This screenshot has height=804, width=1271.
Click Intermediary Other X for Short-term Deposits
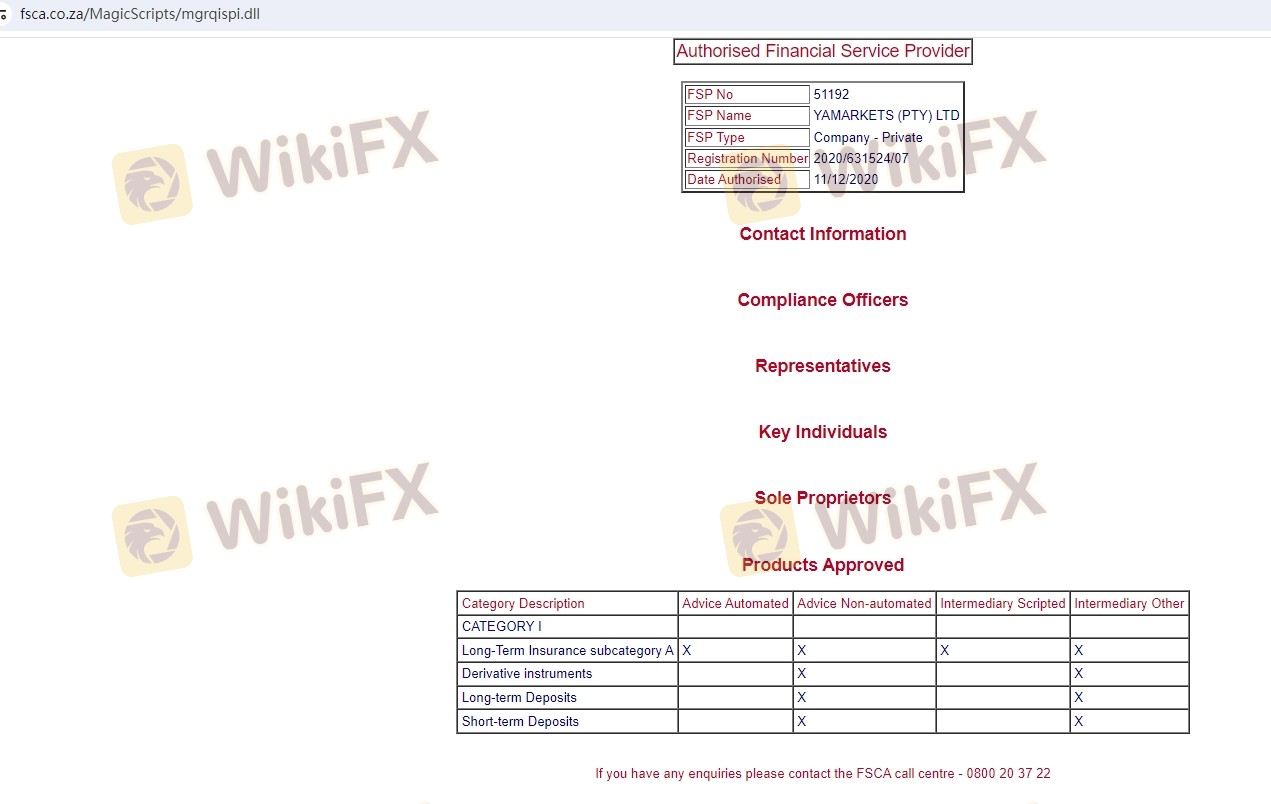click(1079, 721)
